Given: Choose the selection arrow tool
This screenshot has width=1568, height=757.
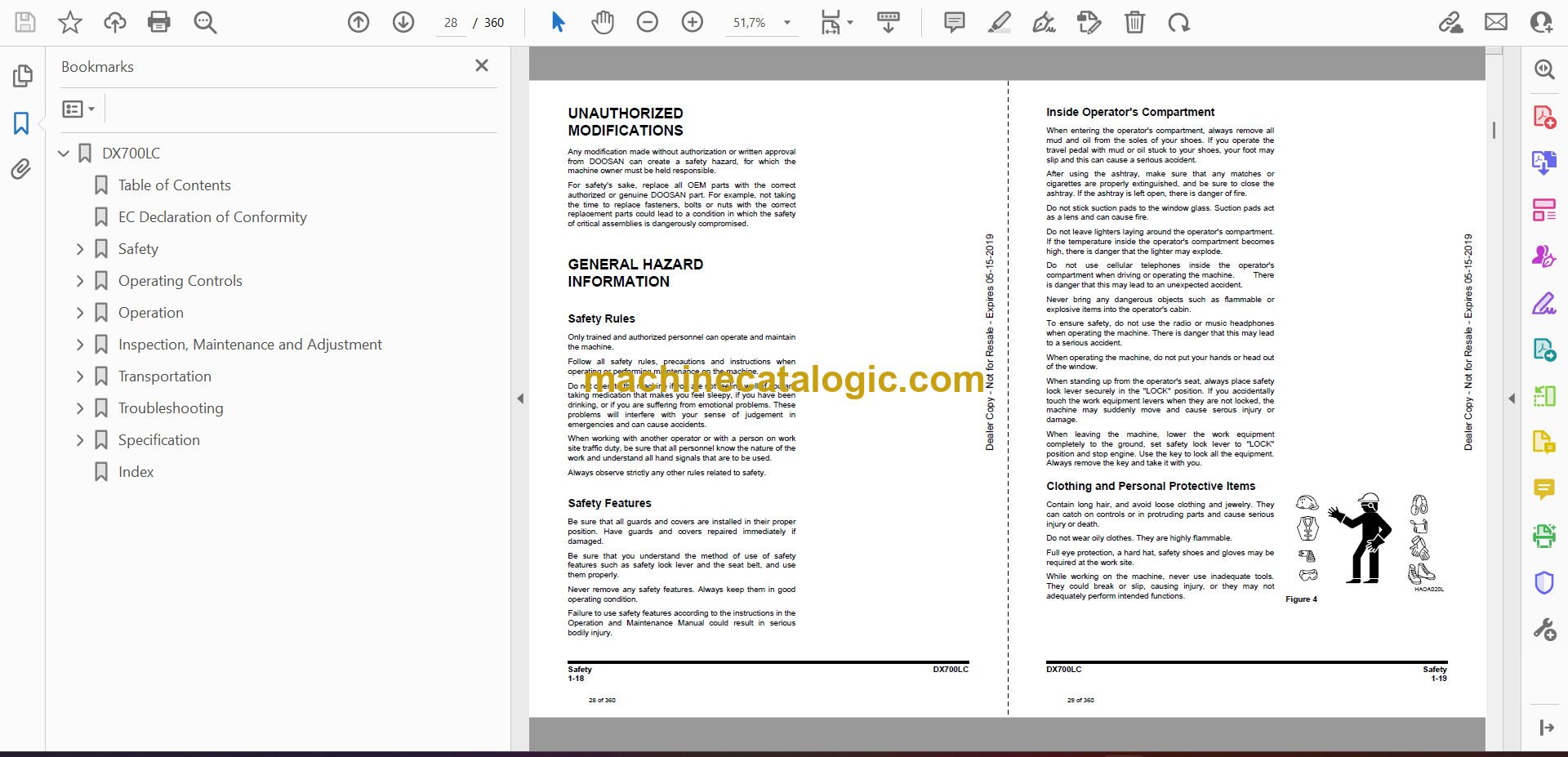Looking at the screenshot, I should click(559, 22).
